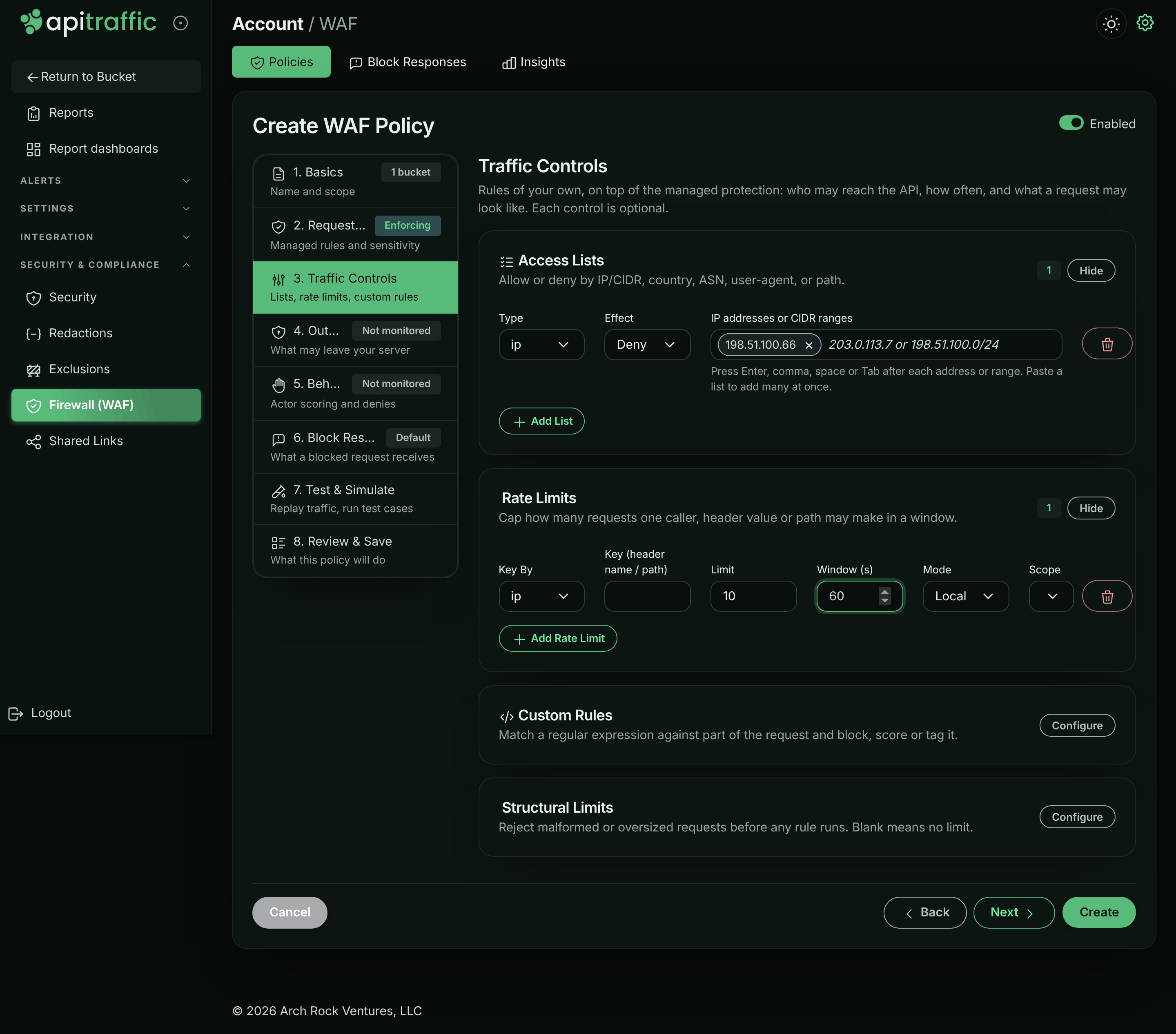
Task: Open Report dashboards in sidebar
Action: coord(106,149)
